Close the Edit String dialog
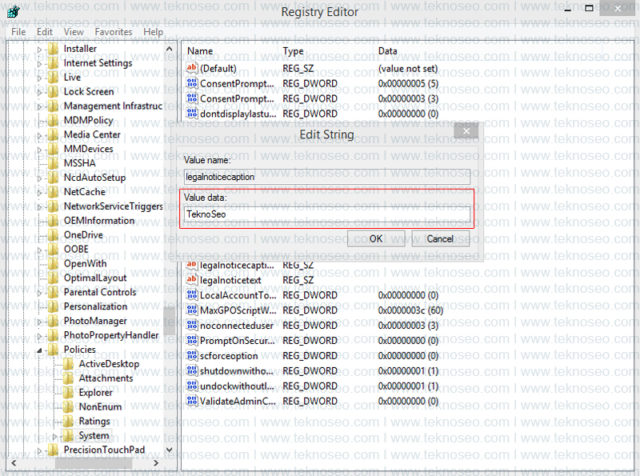The height and width of the screenshot is (476, 640). 466,131
